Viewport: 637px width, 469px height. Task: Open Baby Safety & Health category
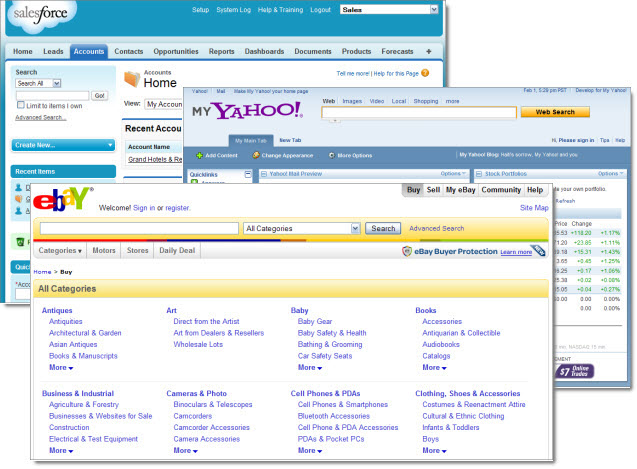click(332, 333)
